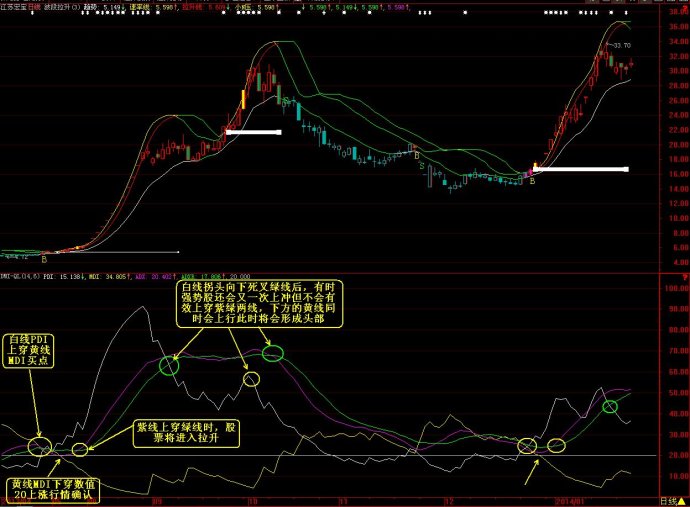Viewport: 690px width, 507px height.
Task: Click the 黄线MDI下穿数值20 annotation box
Action: pyautogui.click(x=53, y=490)
